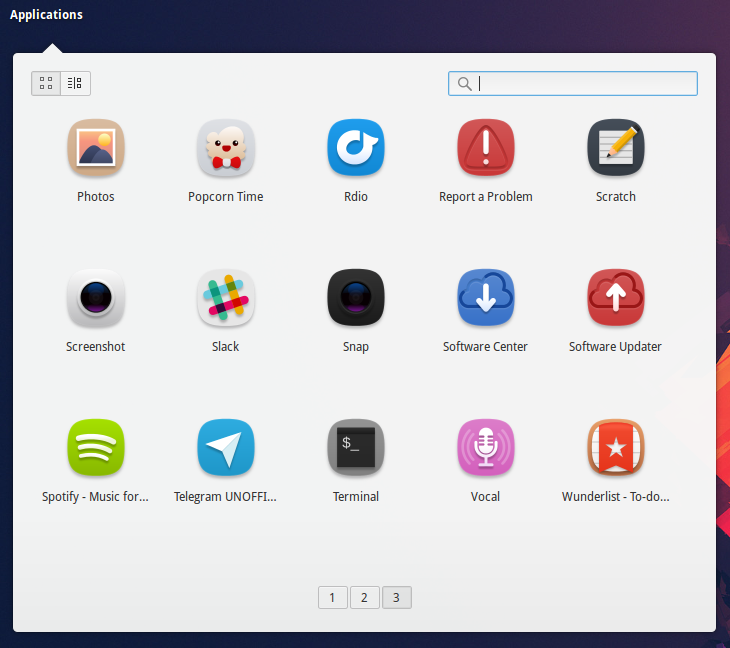
Task: Launch Software Updater
Action: click(615, 298)
